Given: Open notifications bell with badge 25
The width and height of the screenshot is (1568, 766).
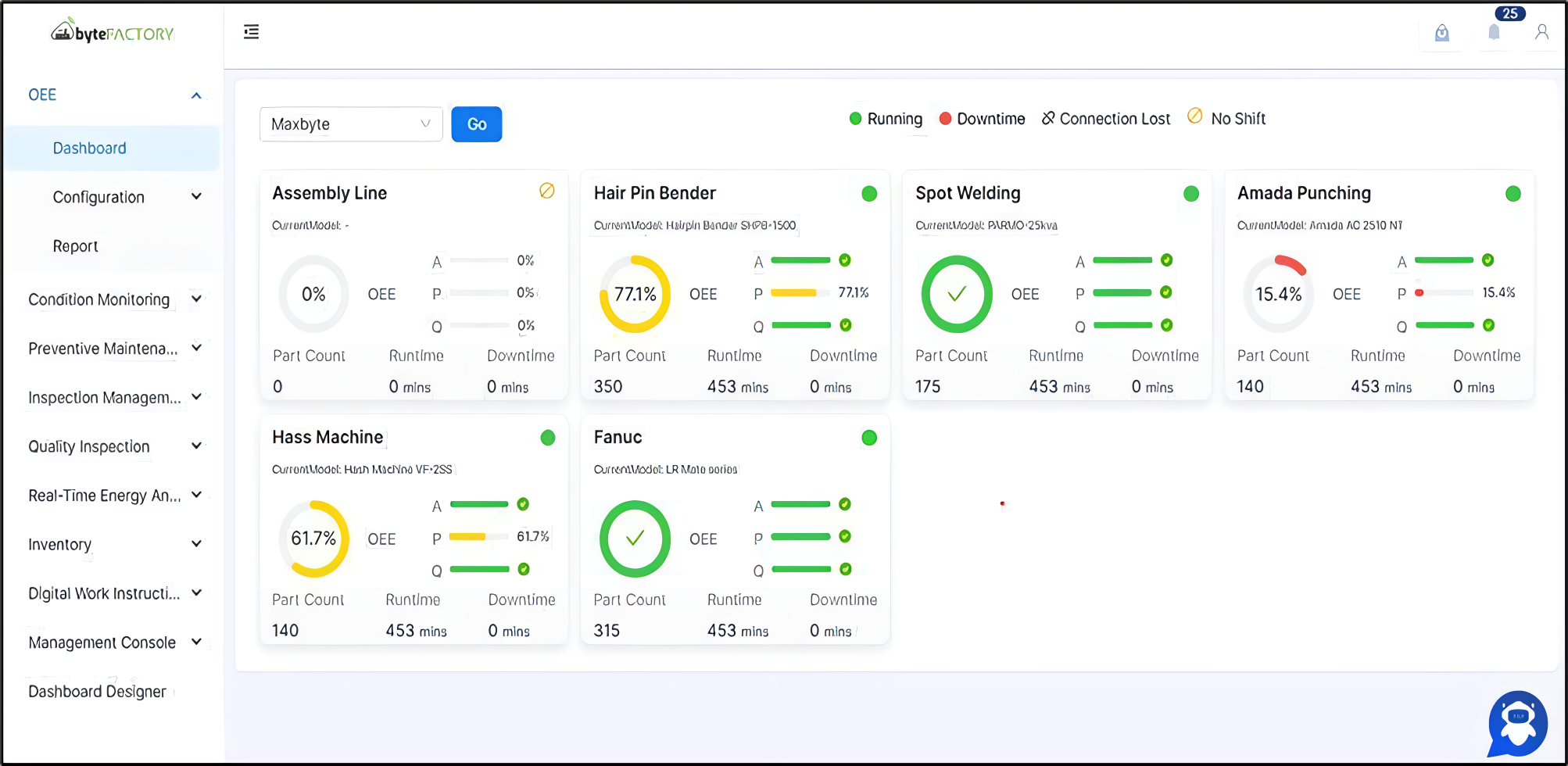Looking at the screenshot, I should point(1494,32).
